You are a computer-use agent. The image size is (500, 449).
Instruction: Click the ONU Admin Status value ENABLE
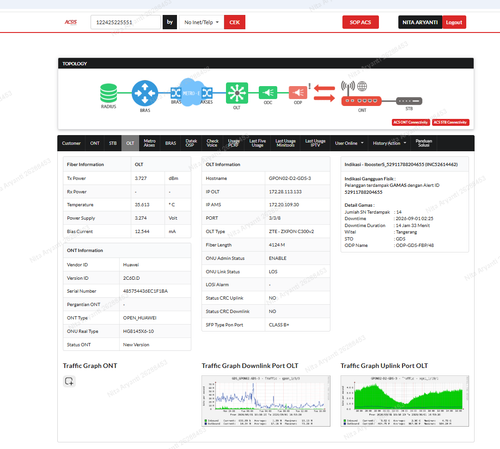pos(278,258)
